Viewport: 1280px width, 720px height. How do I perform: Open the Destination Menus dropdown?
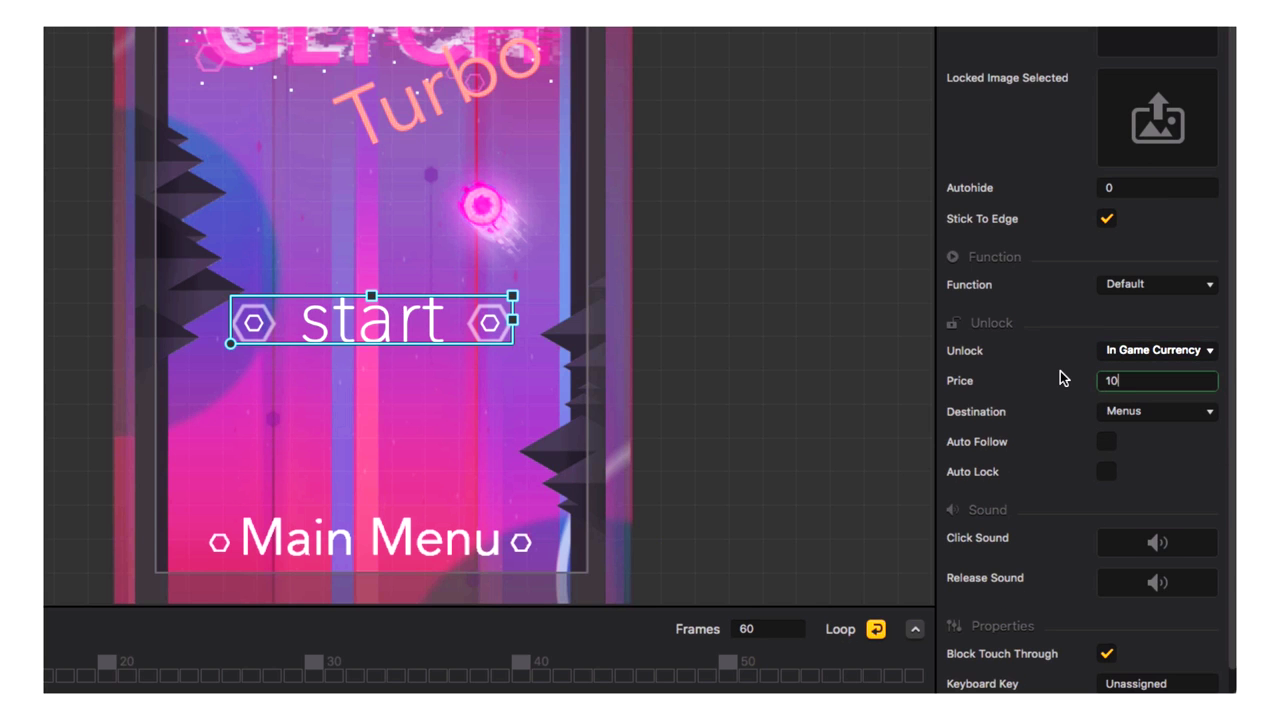[x=1157, y=411]
